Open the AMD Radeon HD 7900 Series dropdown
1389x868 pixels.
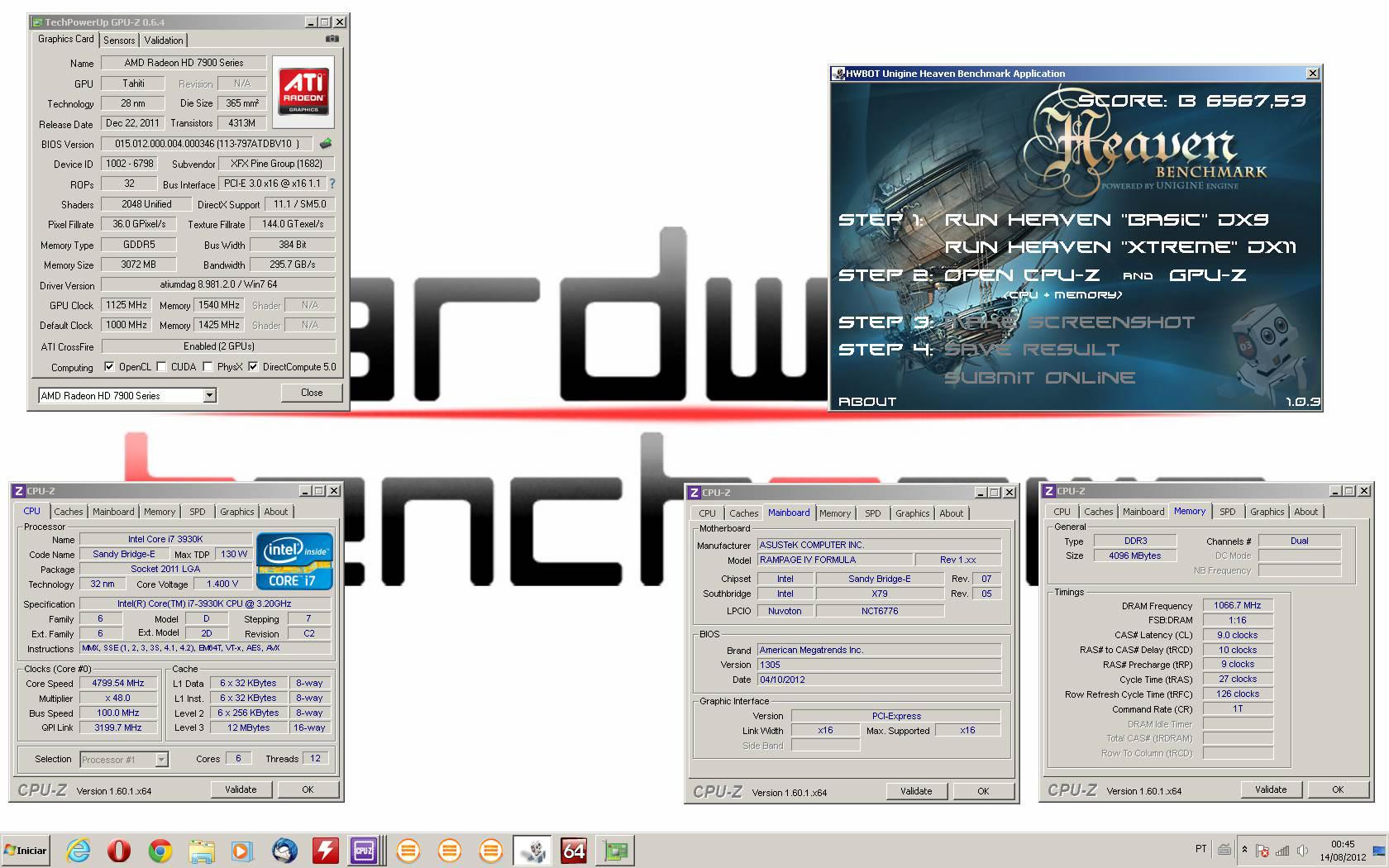pyautogui.click(x=210, y=395)
